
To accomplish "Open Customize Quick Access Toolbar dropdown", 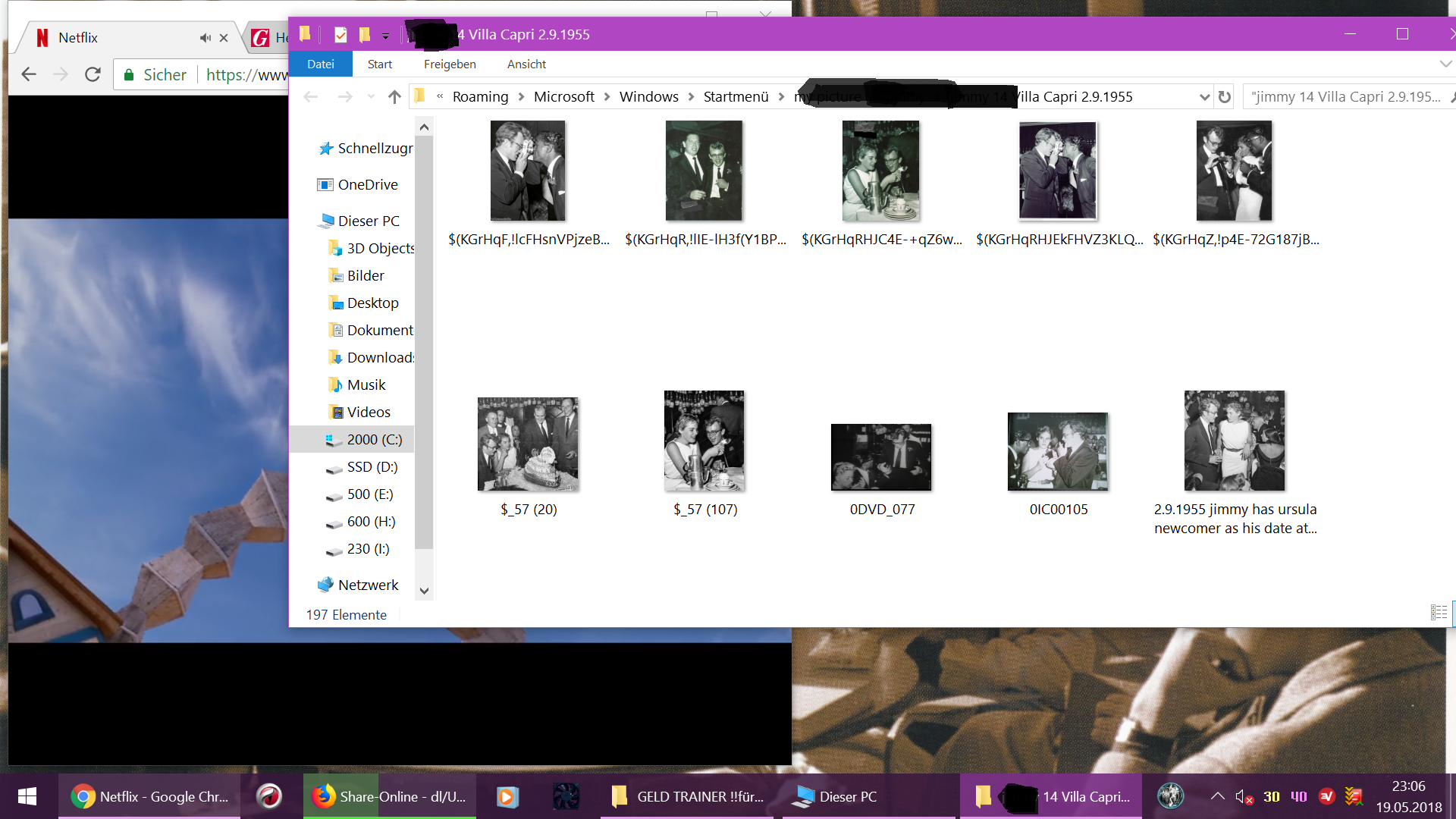I will [385, 36].
